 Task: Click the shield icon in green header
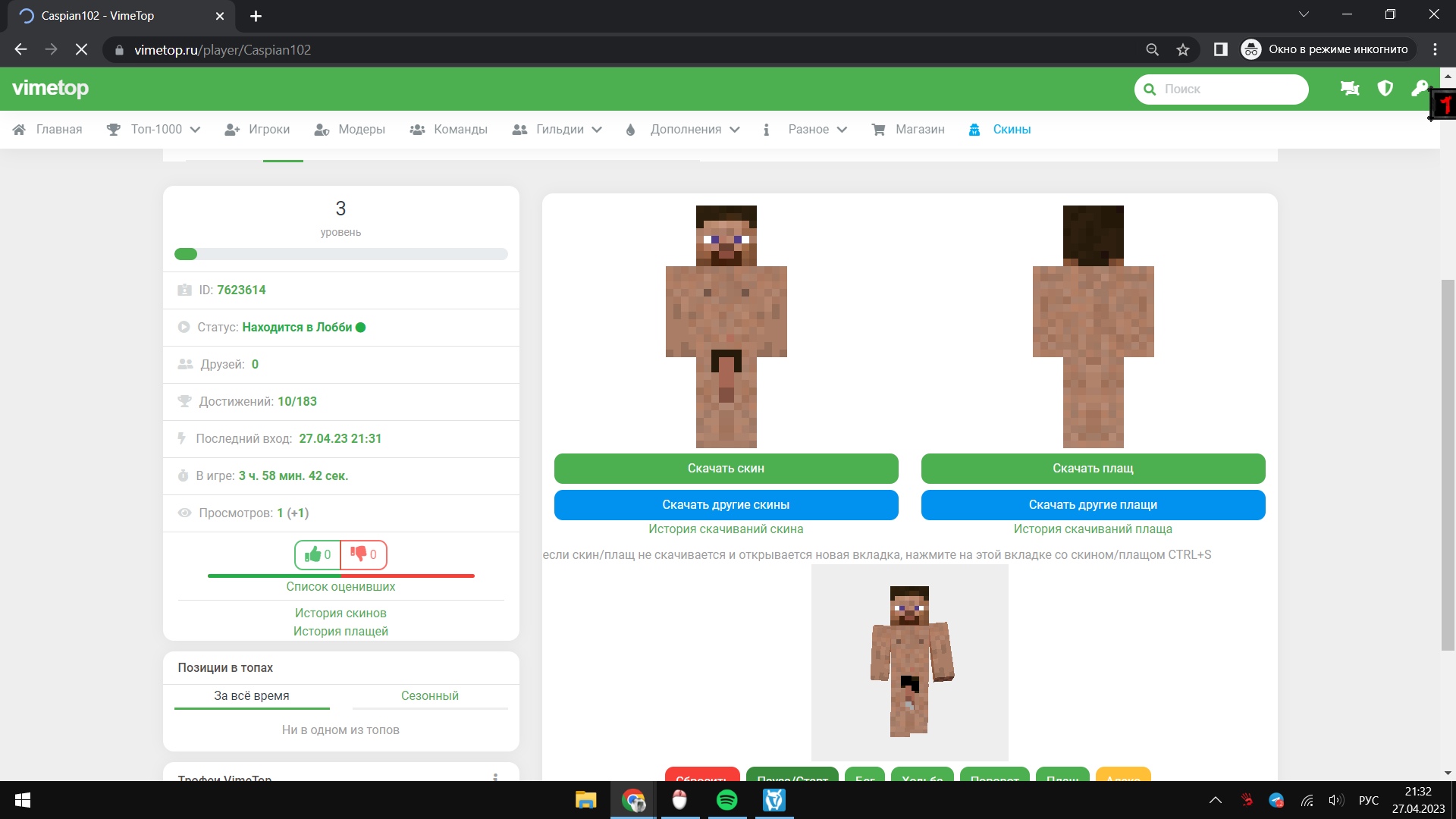coord(1385,89)
